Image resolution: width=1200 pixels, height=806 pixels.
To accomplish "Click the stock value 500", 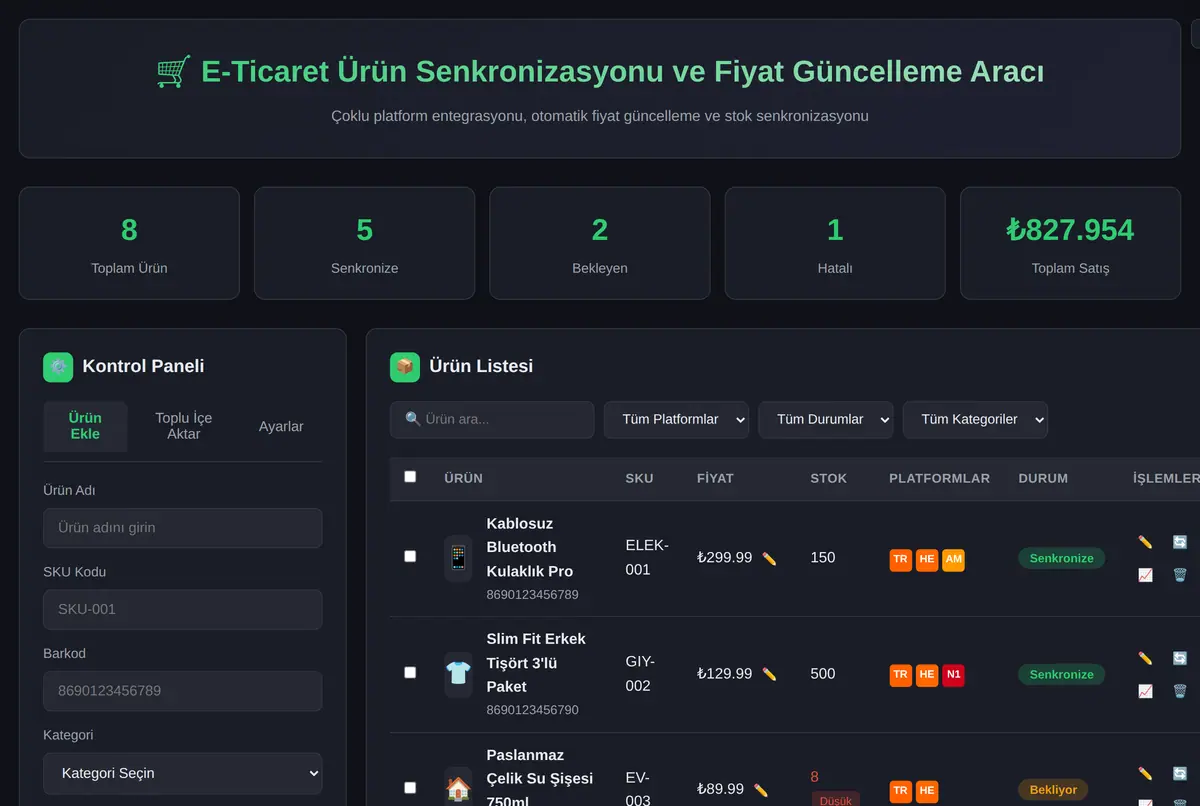I will point(823,674).
